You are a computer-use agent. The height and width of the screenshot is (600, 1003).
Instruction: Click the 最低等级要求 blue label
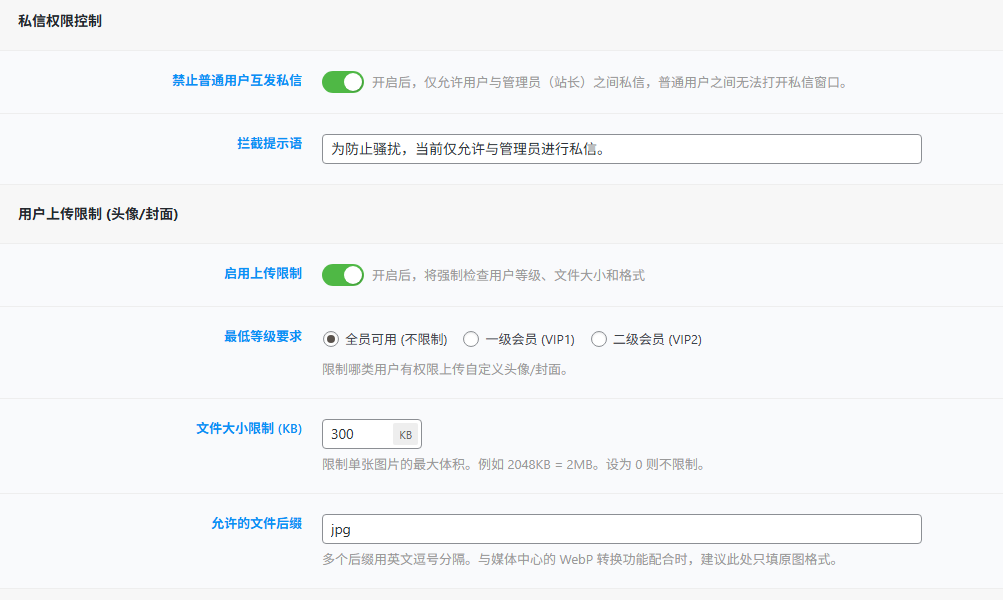point(262,337)
